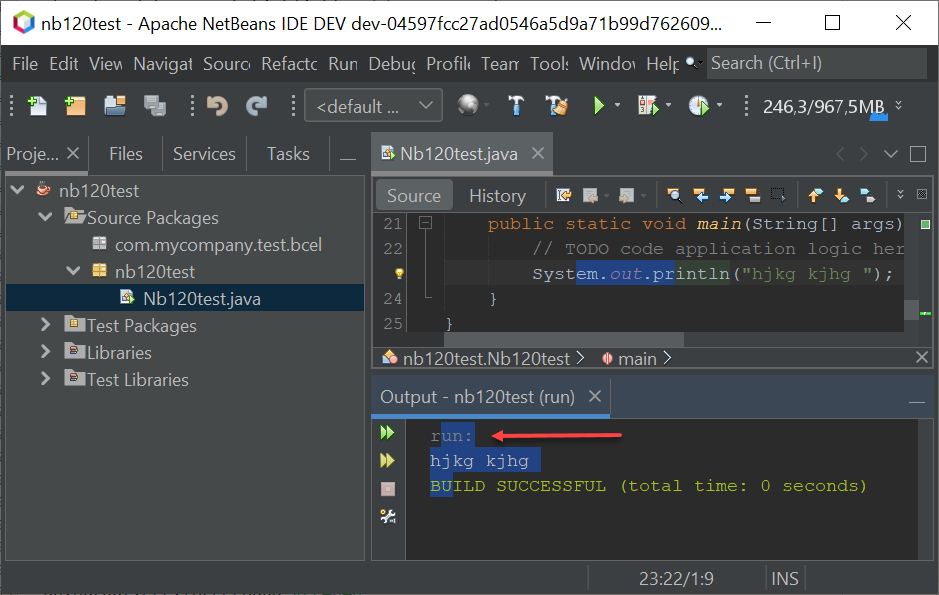Screen dimensions: 939x595
Task: Collapse the Source Packages node
Action: click(x=46, y=217)
